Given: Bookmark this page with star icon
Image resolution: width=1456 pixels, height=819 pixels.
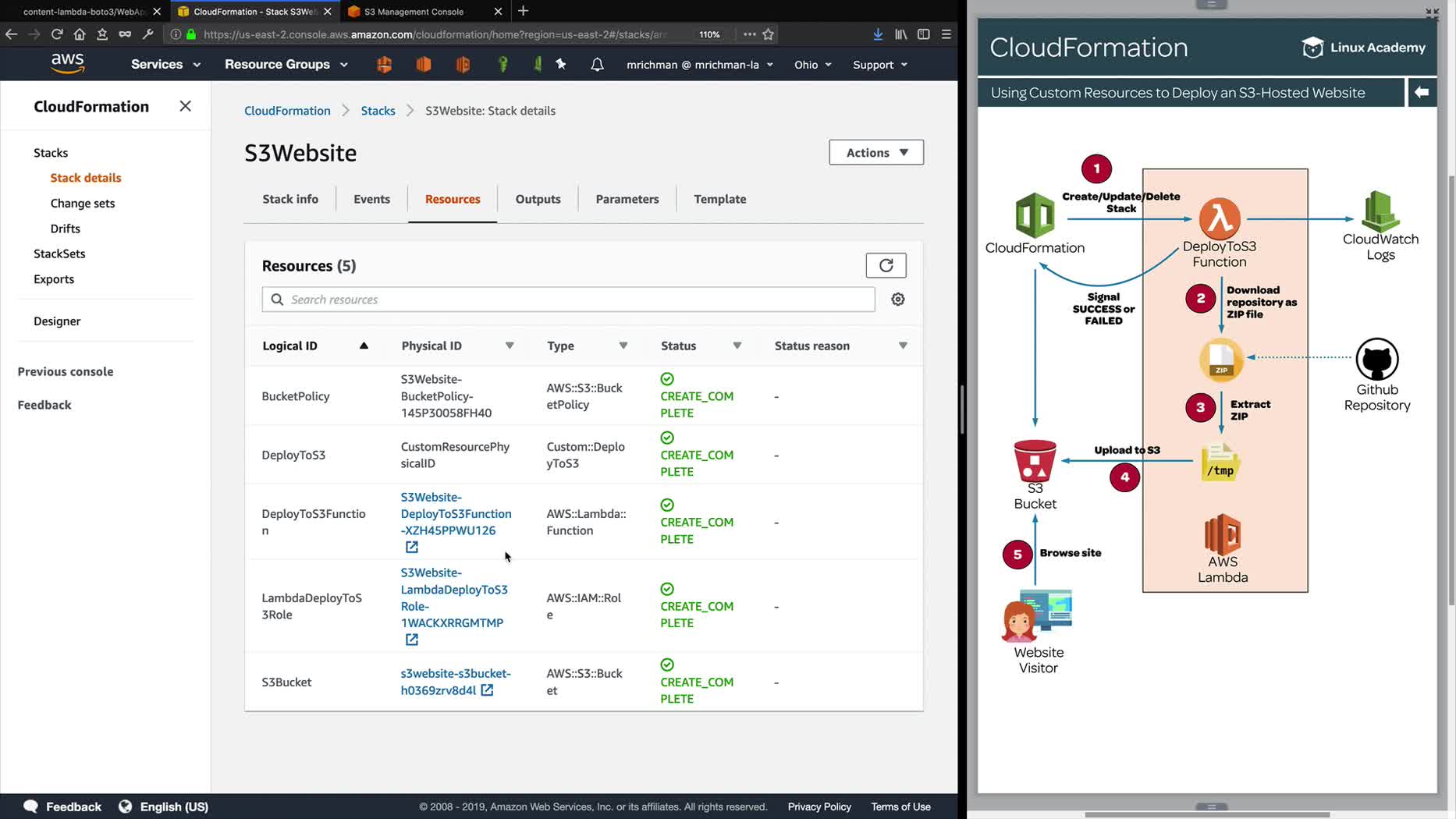Looking at the screenshot, I should coord(768,34).
